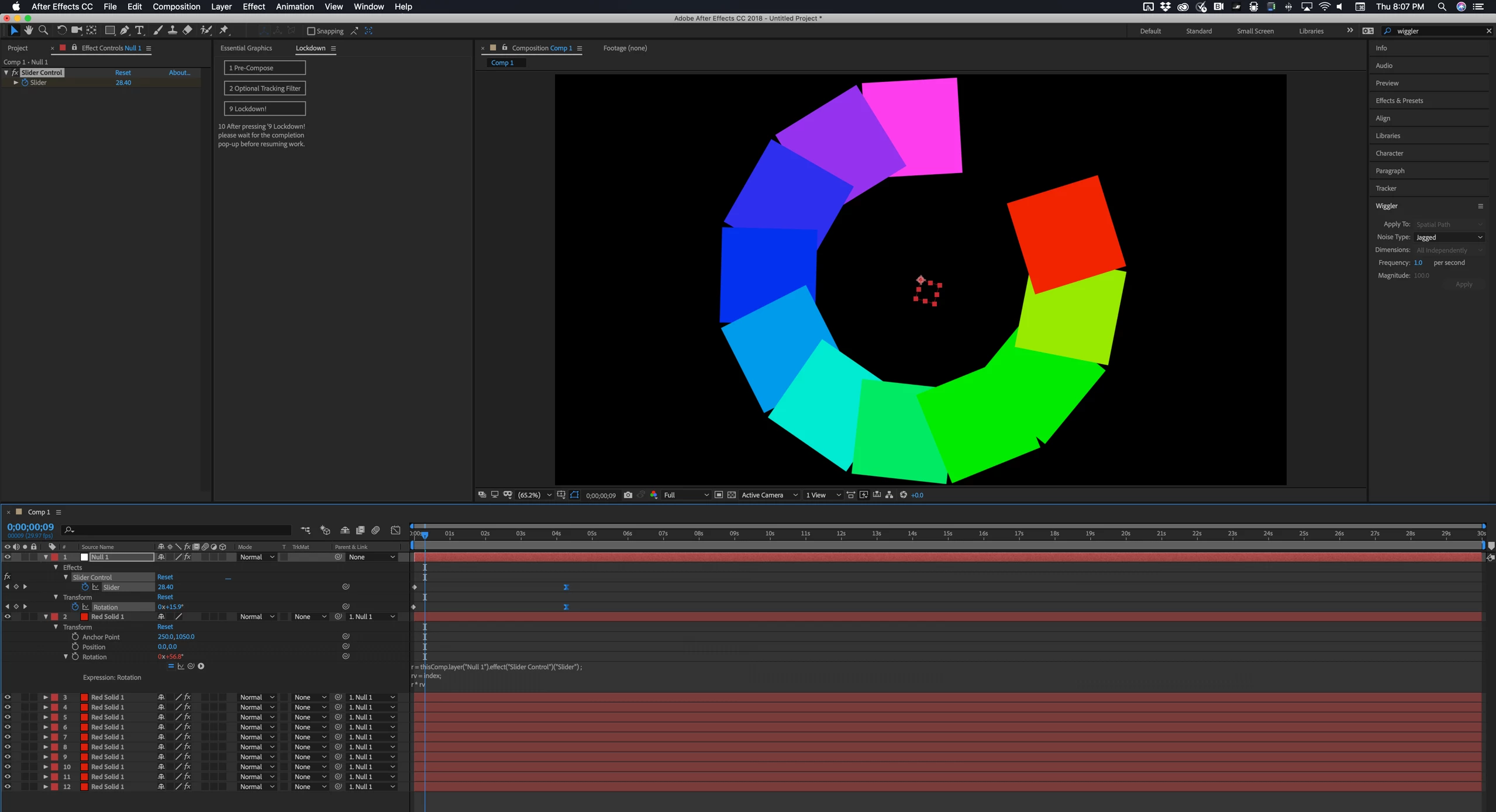
Task: Enable the Snapping checkbox
Action: (x=311, y=31)
